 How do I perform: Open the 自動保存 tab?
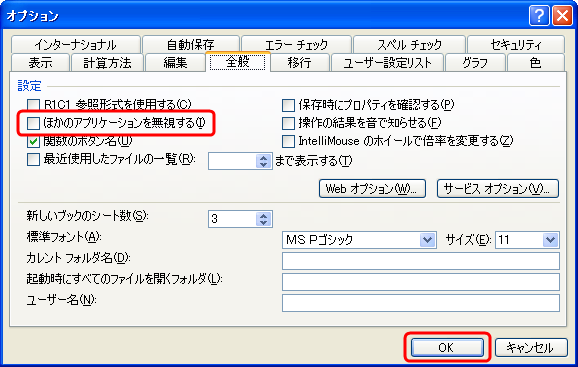(191, 45)
